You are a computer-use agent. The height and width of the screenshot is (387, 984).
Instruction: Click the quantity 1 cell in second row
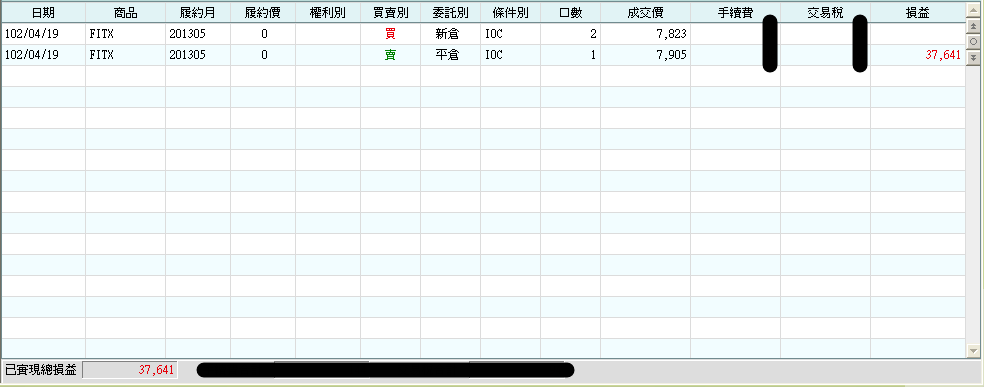pos(570,55)
